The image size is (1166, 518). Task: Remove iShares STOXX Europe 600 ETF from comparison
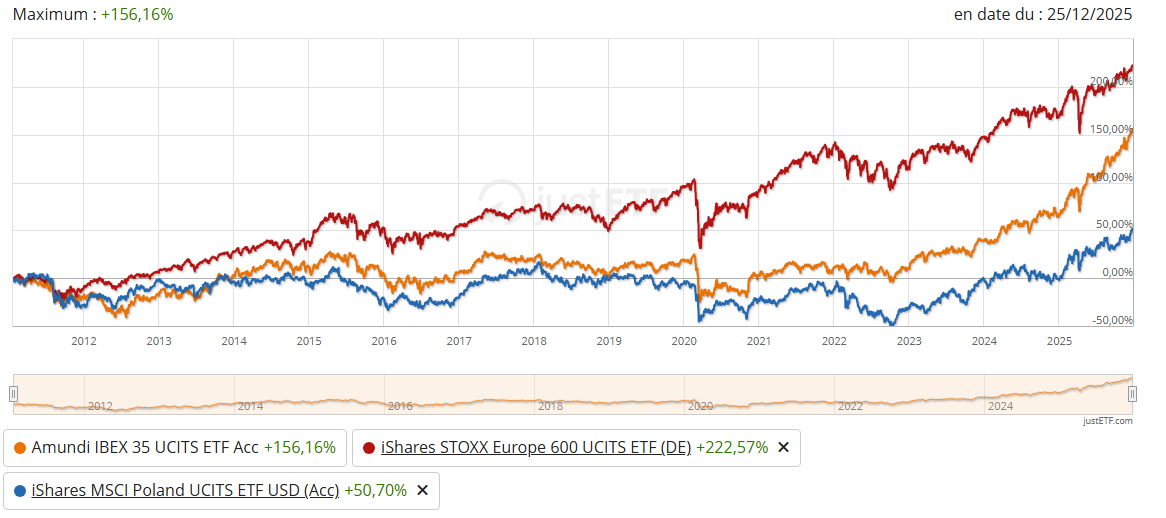(783, 448)
